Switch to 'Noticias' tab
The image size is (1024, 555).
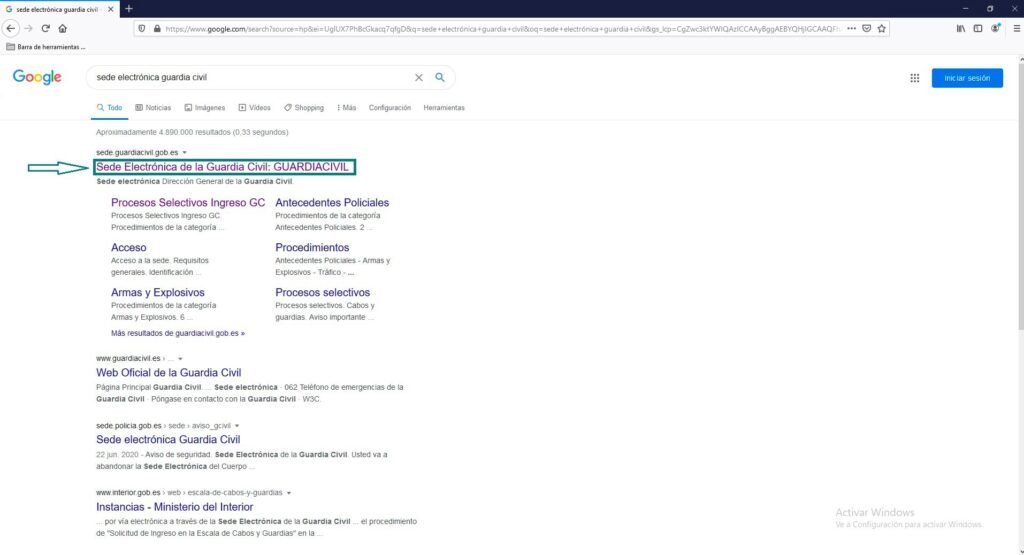click(153, 108)
